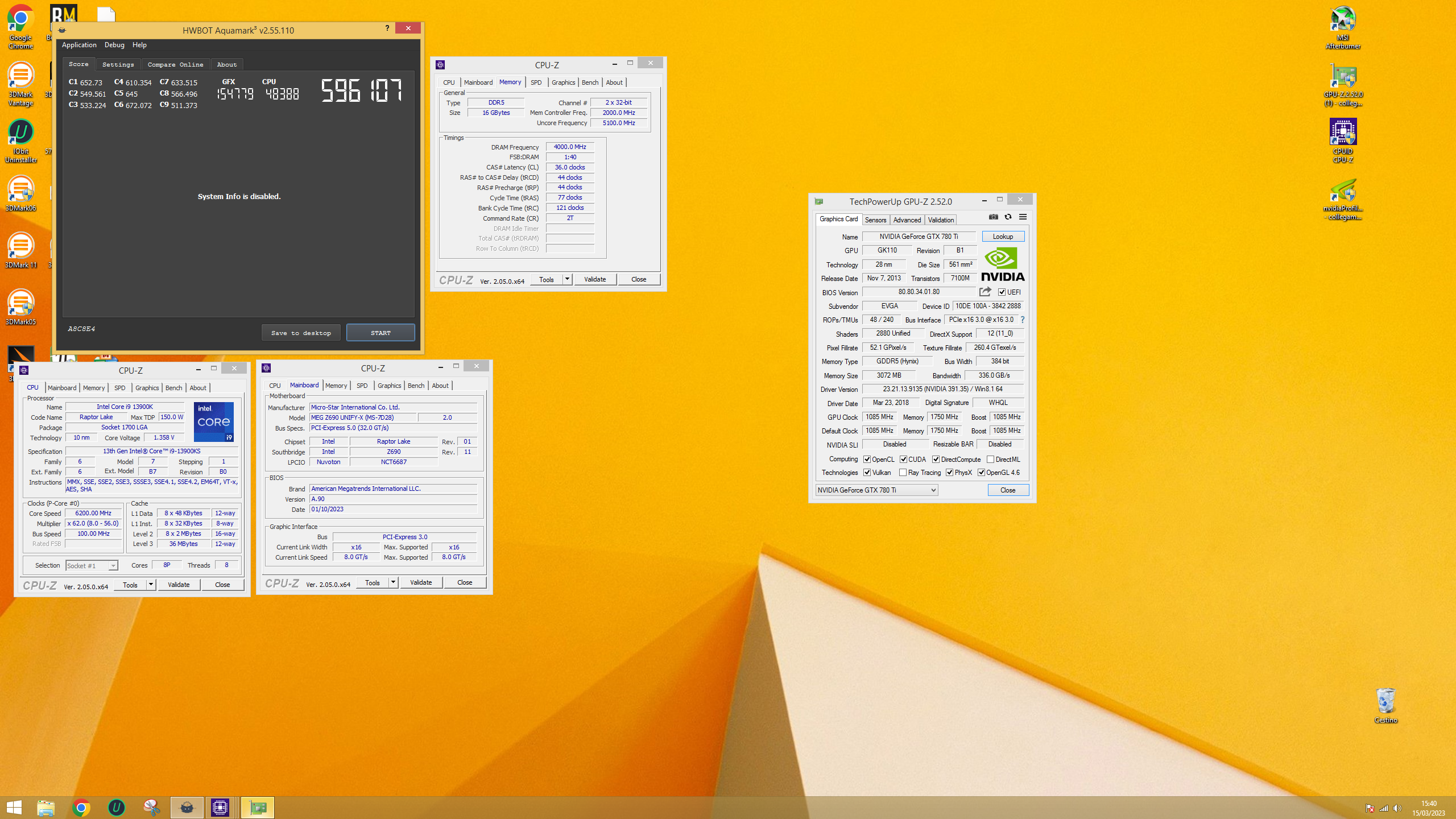Switch to GPU-Z taskbar icon
Screen dimensions: 1456x819
tap(258, 808)
